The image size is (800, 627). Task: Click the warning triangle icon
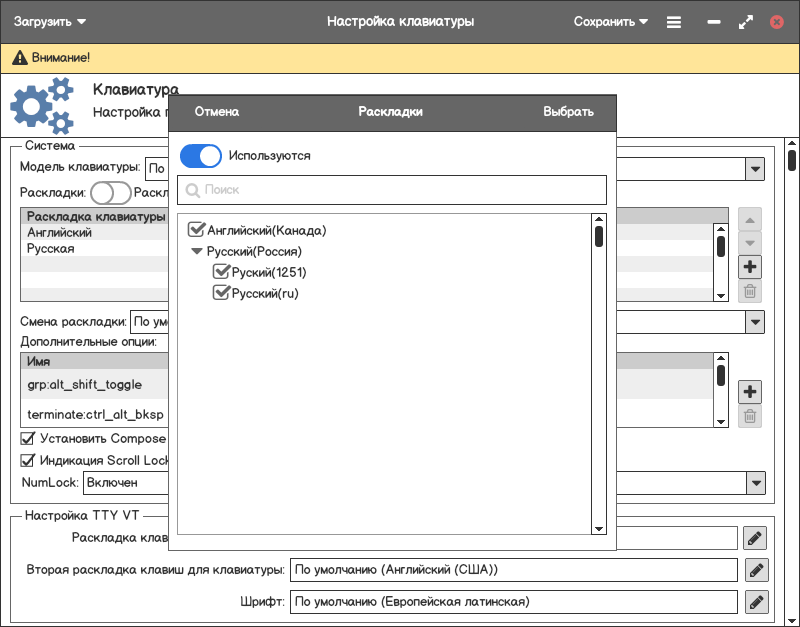point(19,59)
